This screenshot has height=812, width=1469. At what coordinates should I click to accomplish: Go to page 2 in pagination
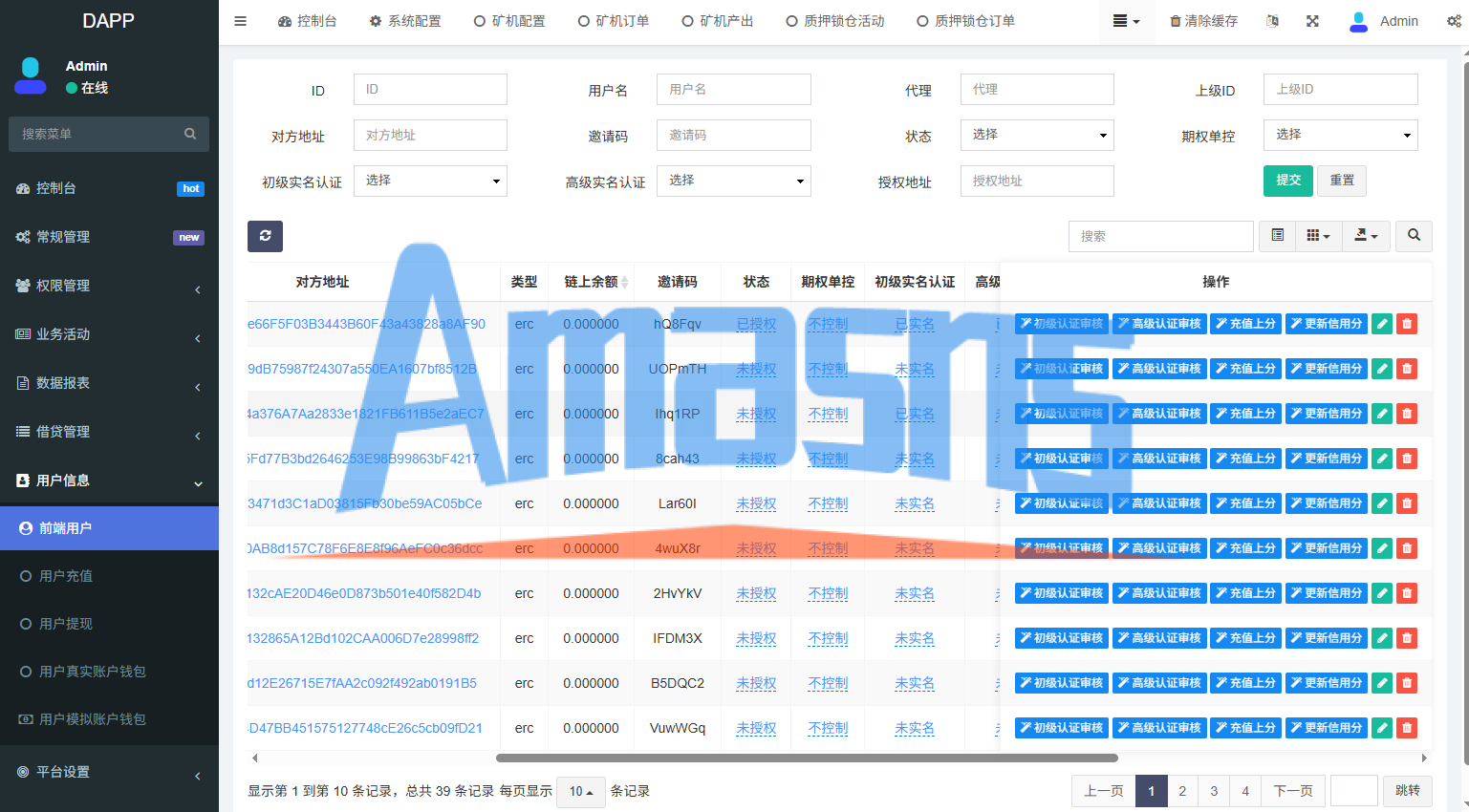point(1182,791)
